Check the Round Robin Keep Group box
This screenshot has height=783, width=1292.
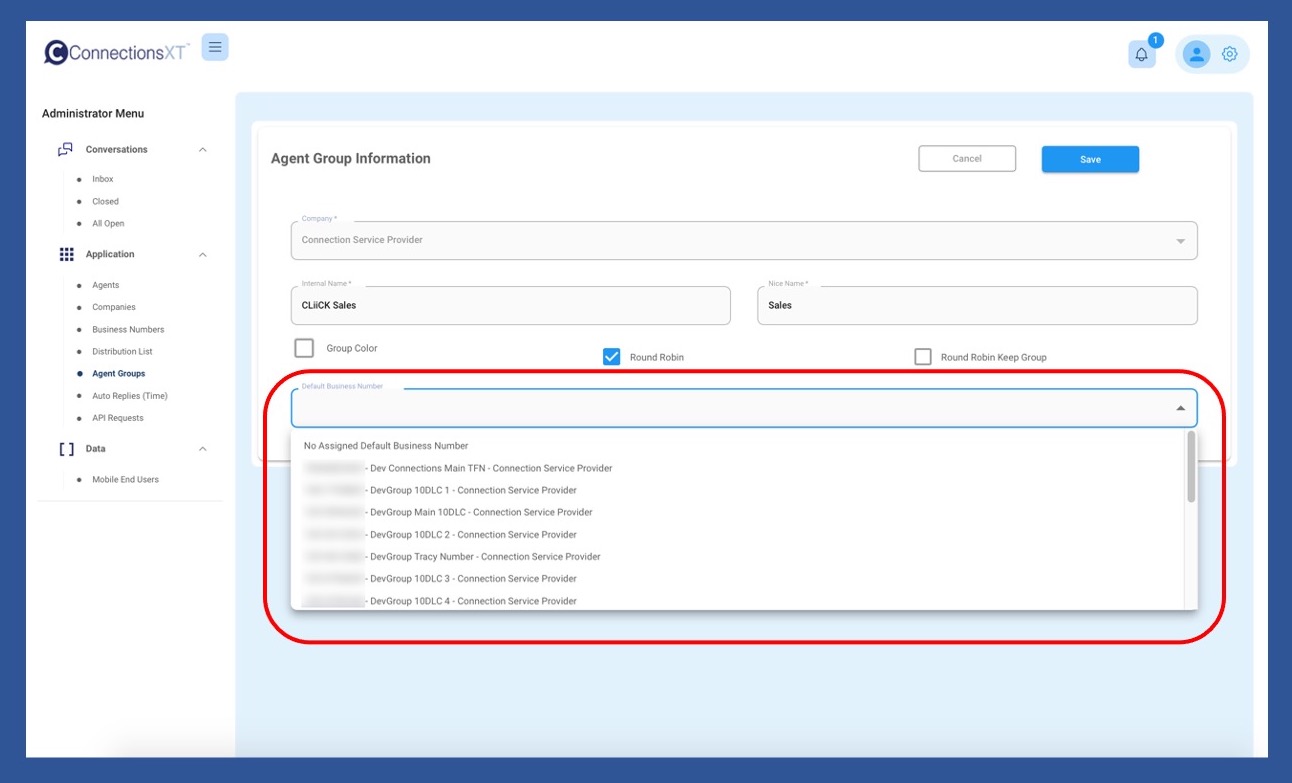click(x=923, y=357)
